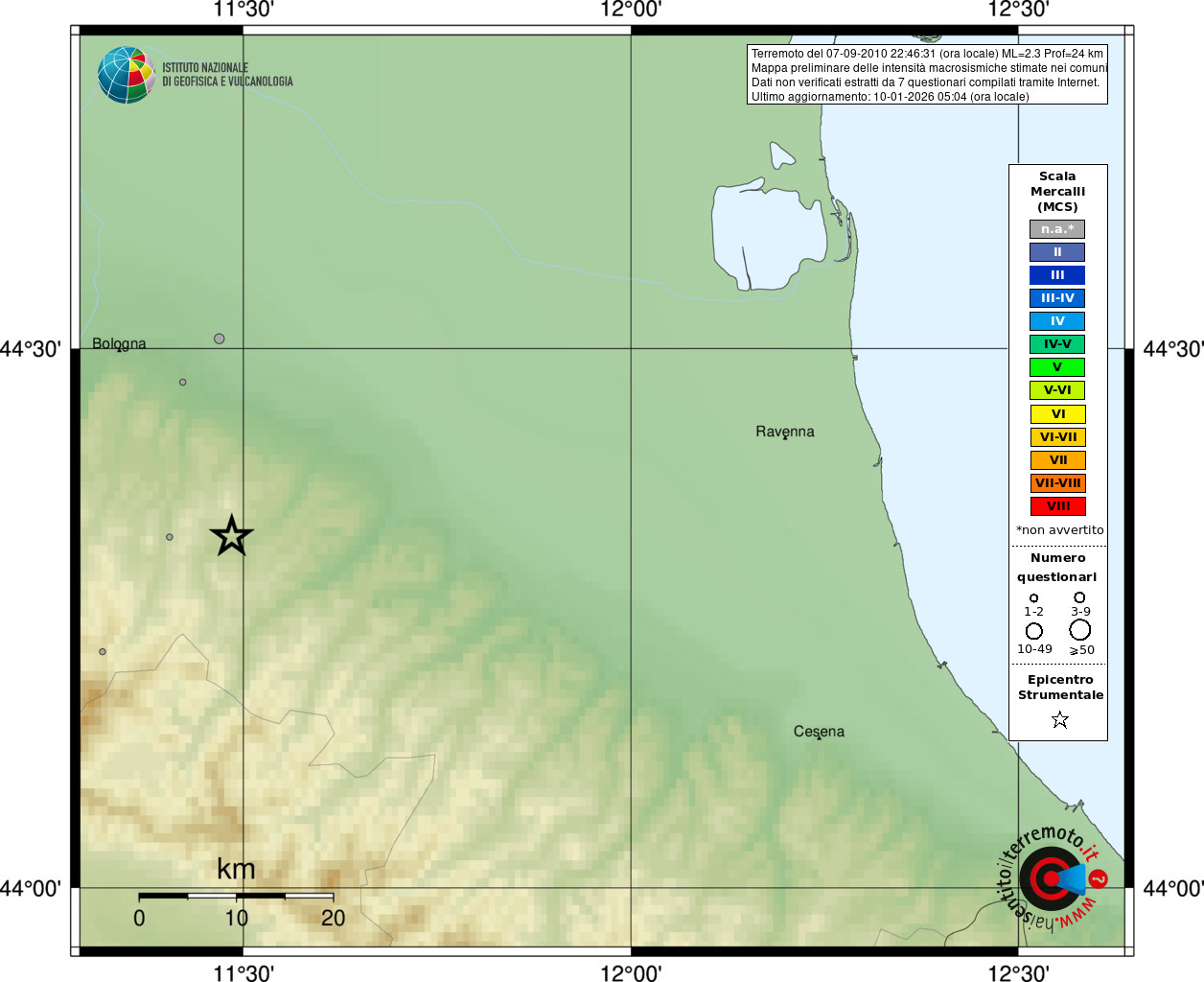Click the '*non avvertito' legend note
The width and height of the screenshot is (1204, 982).
coord(1059,530)
